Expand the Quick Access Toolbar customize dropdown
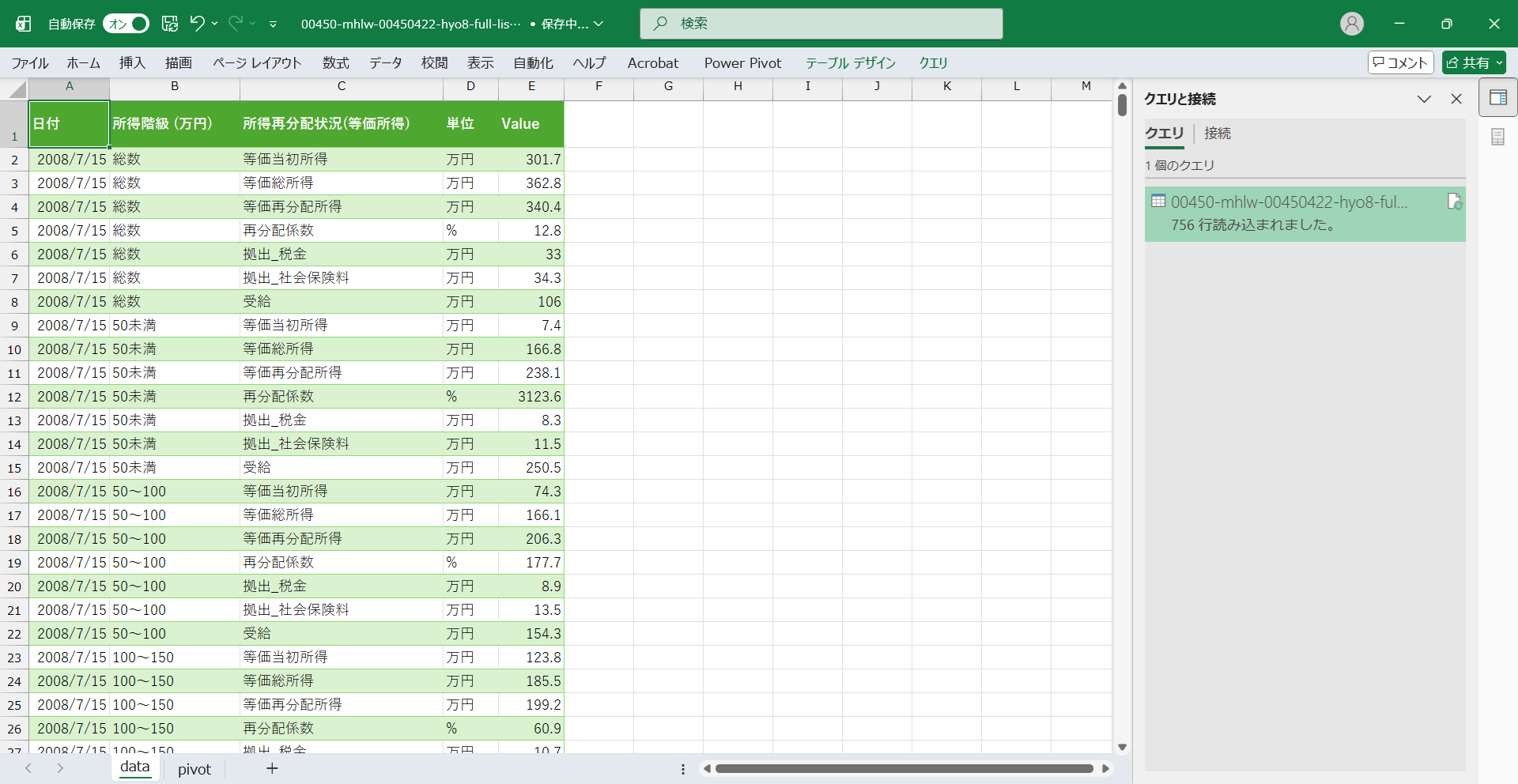Screen dimensions: 1518x784 (273, 24)
